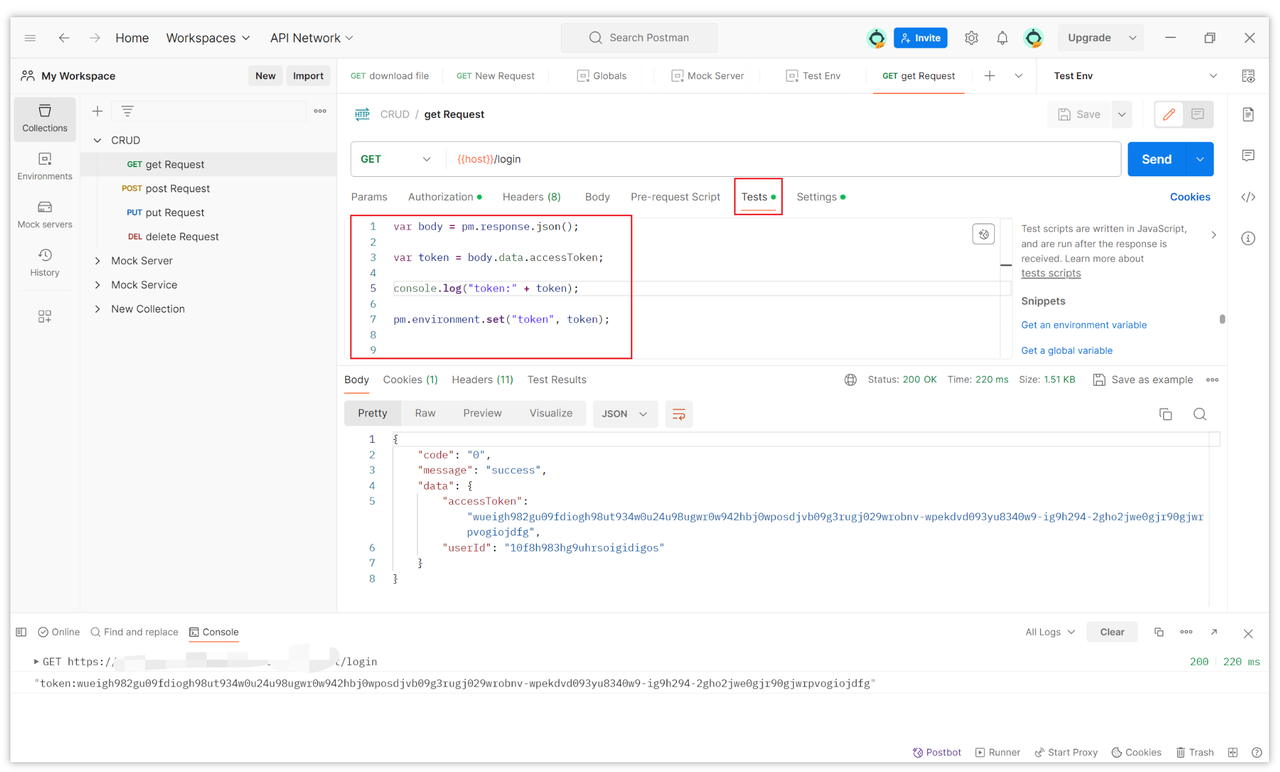Toggle the Console panel
Image resolution: width=1280 pixels, height=772 pixels.
214,632
